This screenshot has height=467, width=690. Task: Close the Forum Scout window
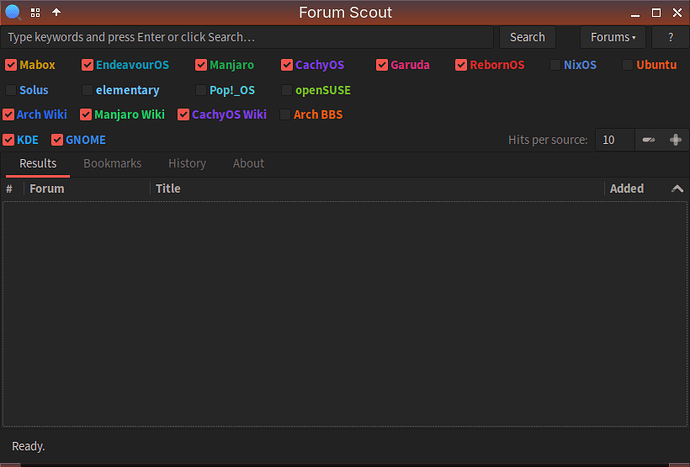[x=677, y=13]
